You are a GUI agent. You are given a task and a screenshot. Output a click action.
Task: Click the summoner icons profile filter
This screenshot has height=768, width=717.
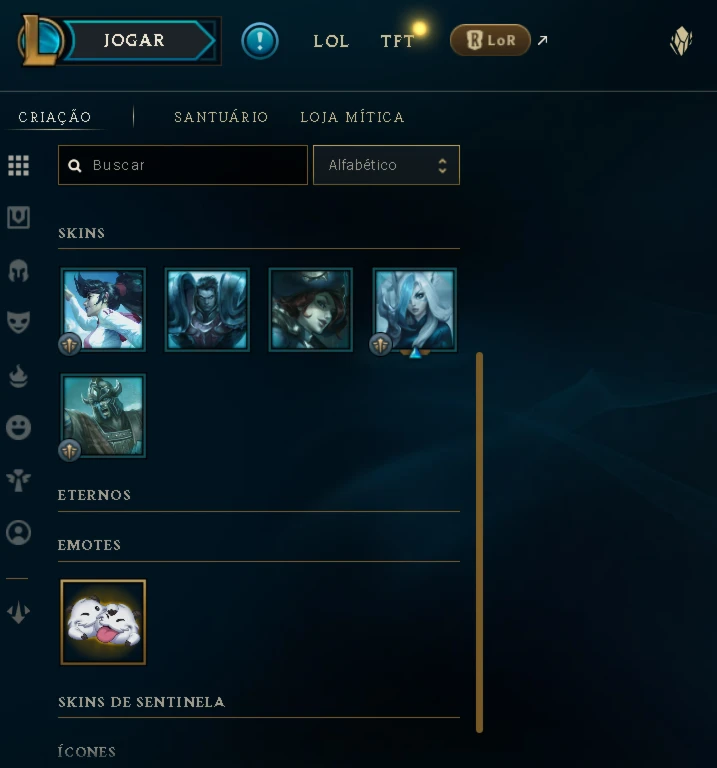(19, 532)
